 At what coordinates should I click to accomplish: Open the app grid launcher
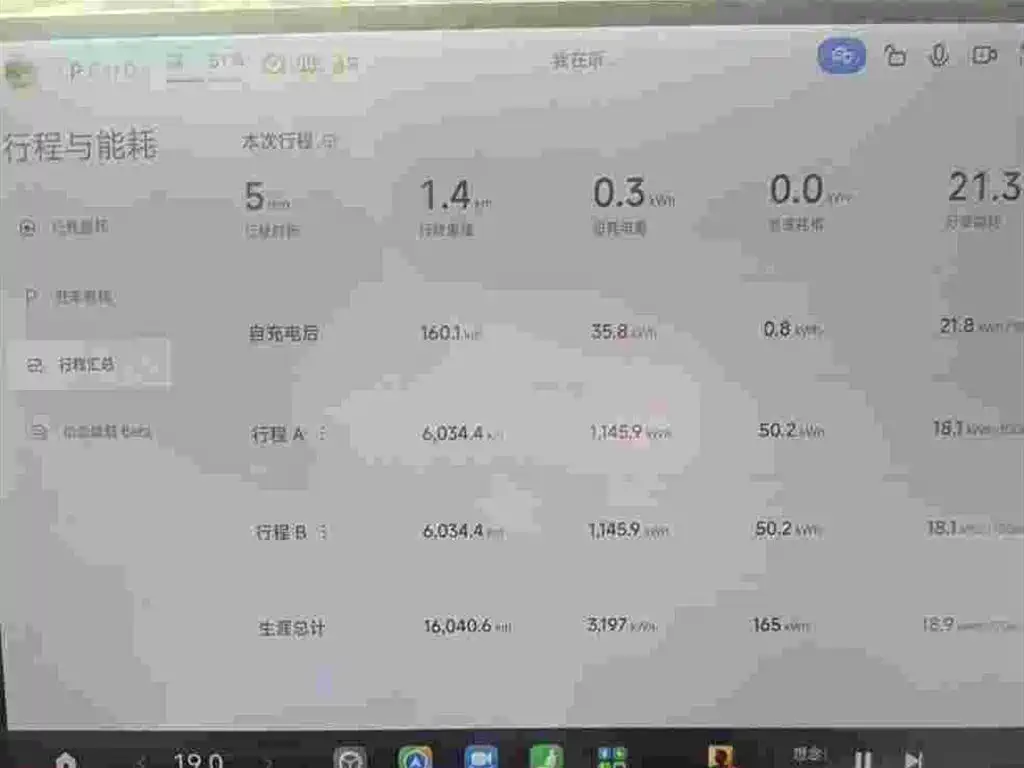point(613,758)
